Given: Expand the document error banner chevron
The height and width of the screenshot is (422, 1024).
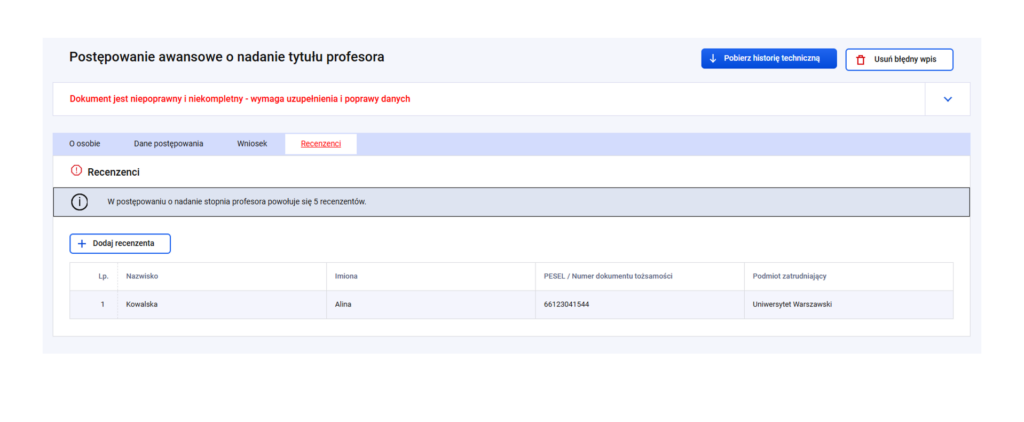Looking at the screenshot, I should click(x=948, y=99).
